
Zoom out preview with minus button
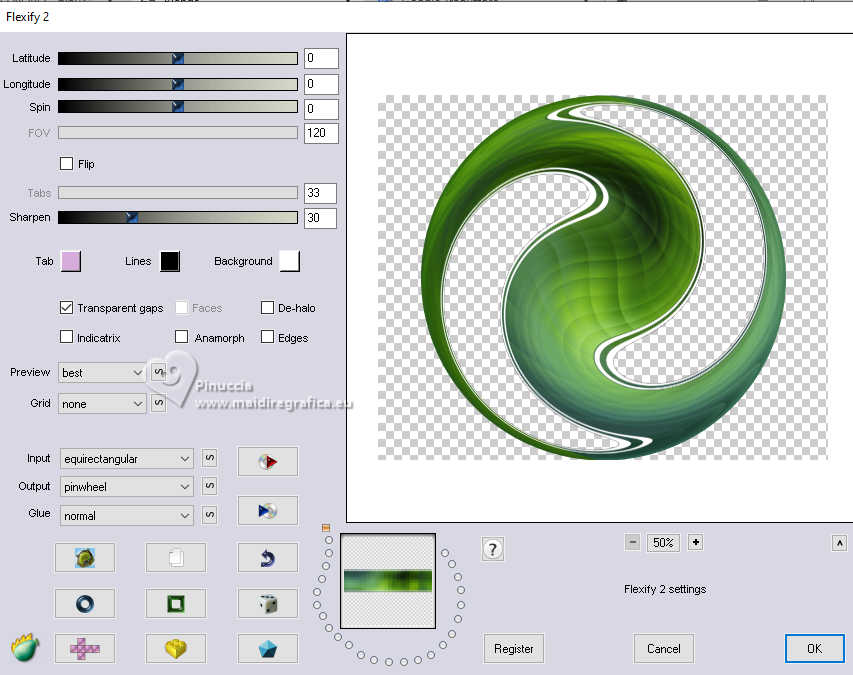pos(632,542)
